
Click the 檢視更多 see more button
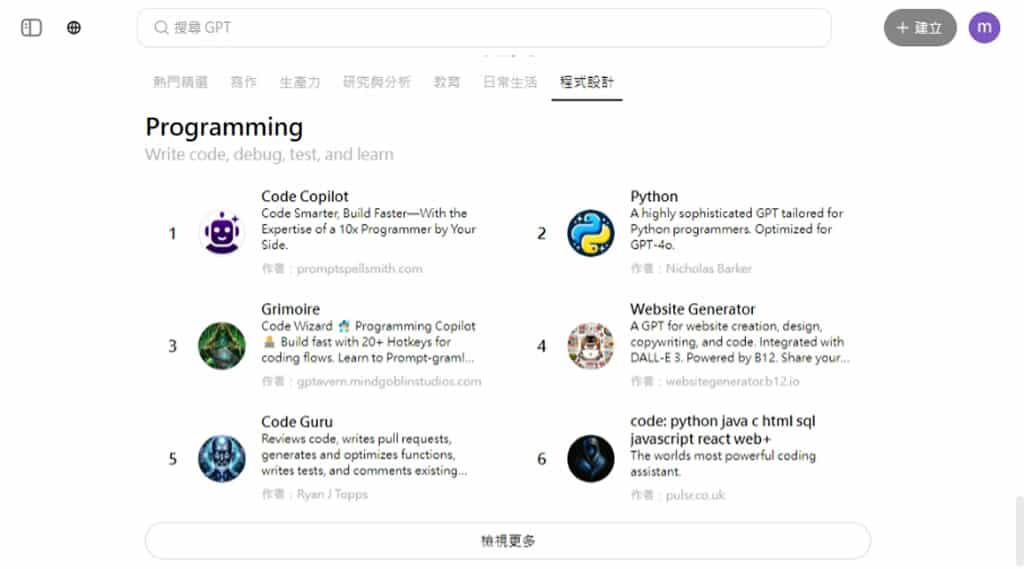[508, 541]
